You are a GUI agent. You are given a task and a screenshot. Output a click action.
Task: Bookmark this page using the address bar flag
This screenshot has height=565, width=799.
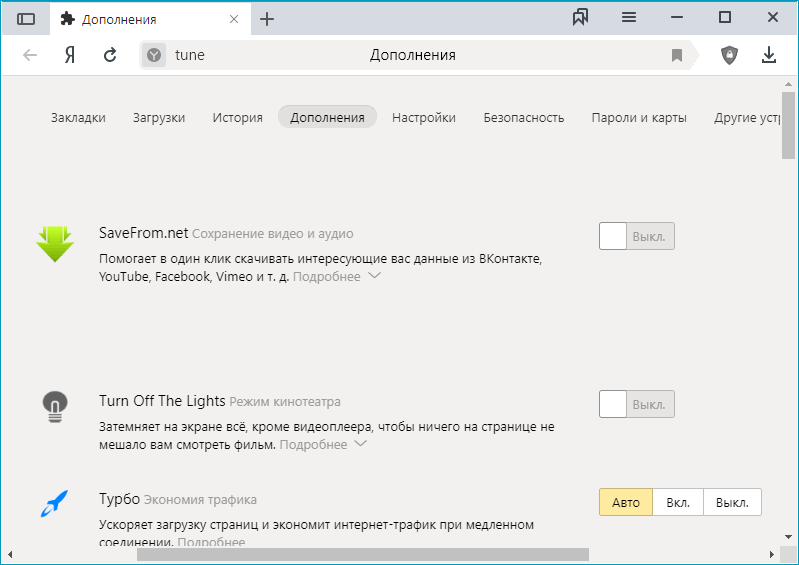(677, 55)
